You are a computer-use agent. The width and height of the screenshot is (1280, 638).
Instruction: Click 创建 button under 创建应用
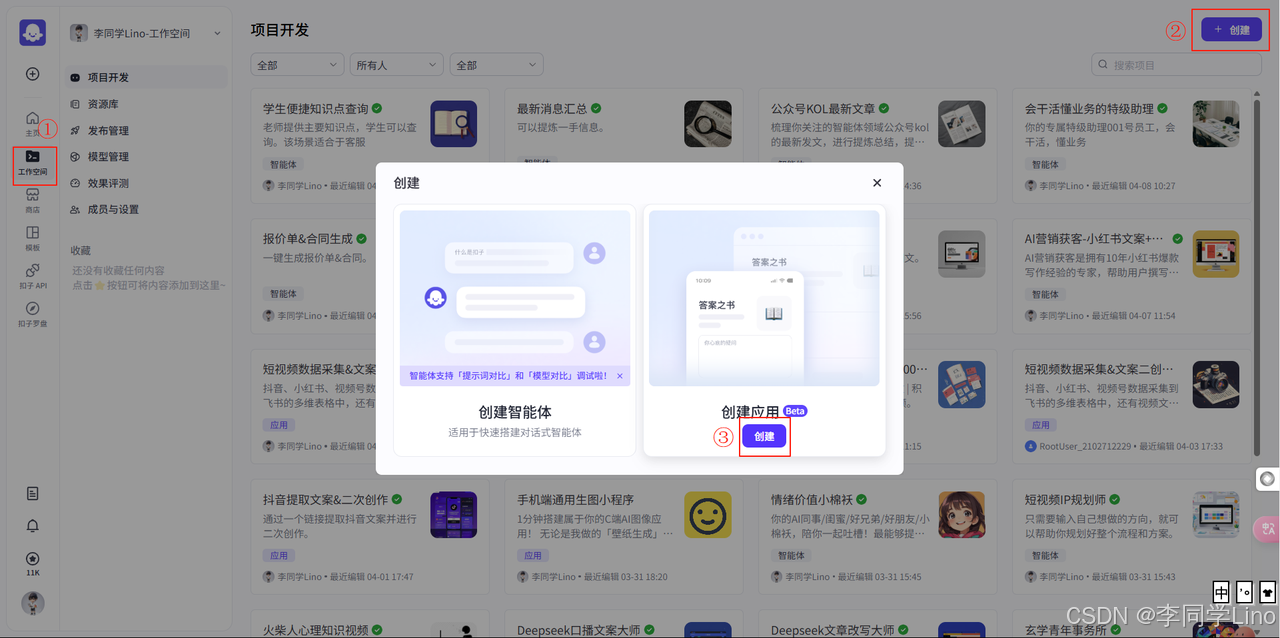tap(764, 436)
